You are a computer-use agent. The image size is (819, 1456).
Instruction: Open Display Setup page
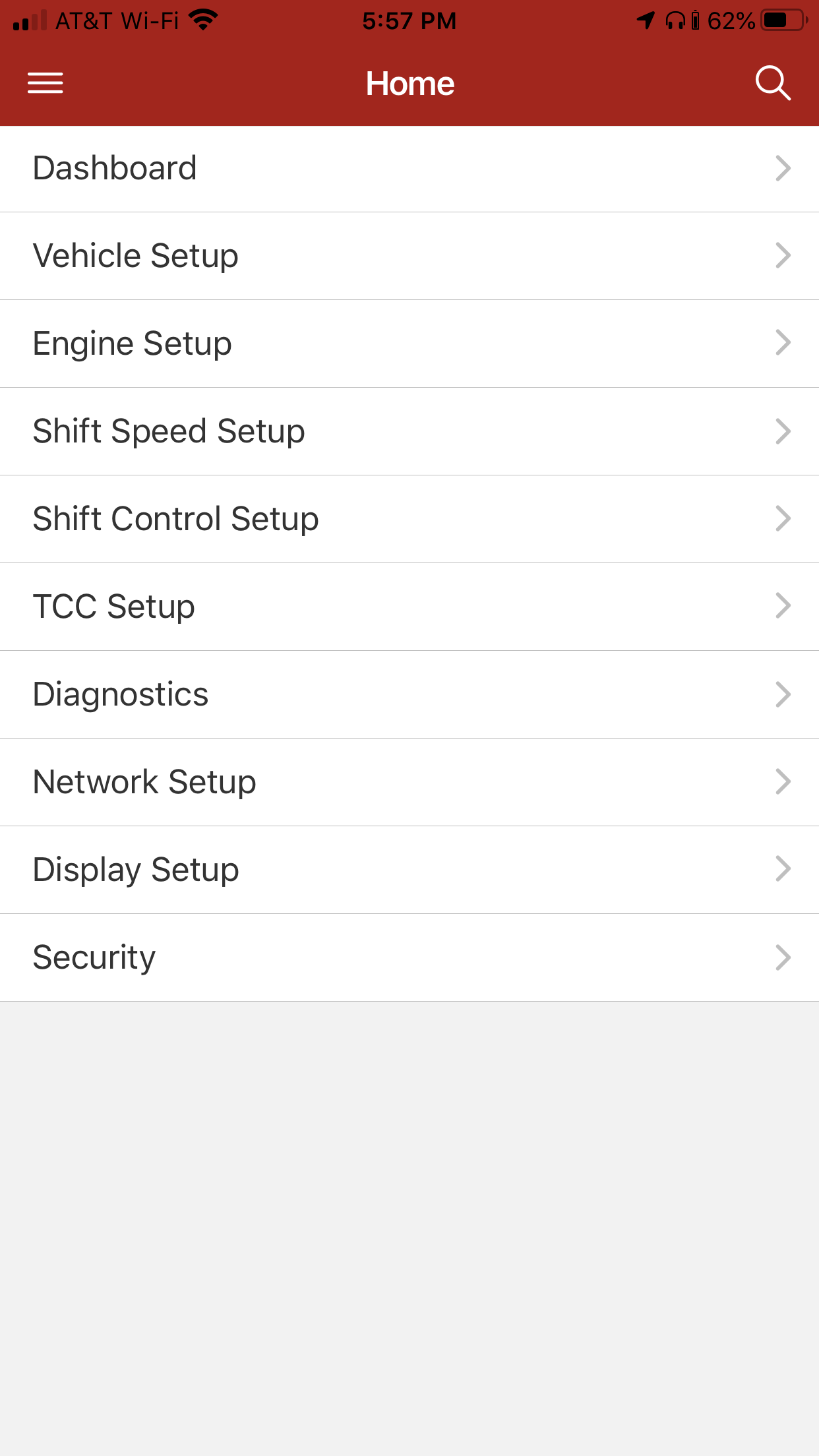(x=136, y=870)
